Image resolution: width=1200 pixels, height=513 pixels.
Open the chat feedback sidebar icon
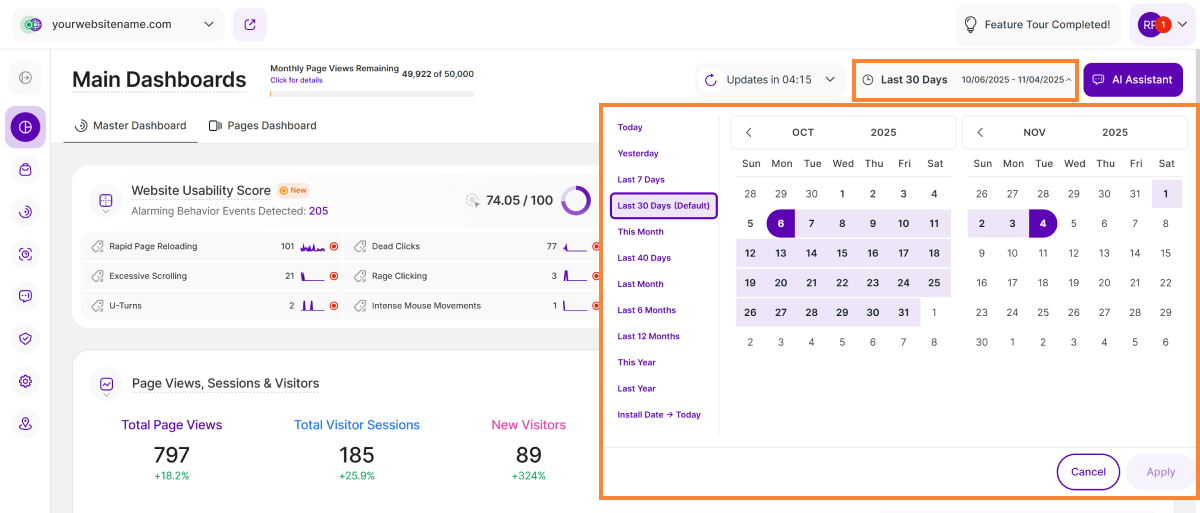point(26,296)
